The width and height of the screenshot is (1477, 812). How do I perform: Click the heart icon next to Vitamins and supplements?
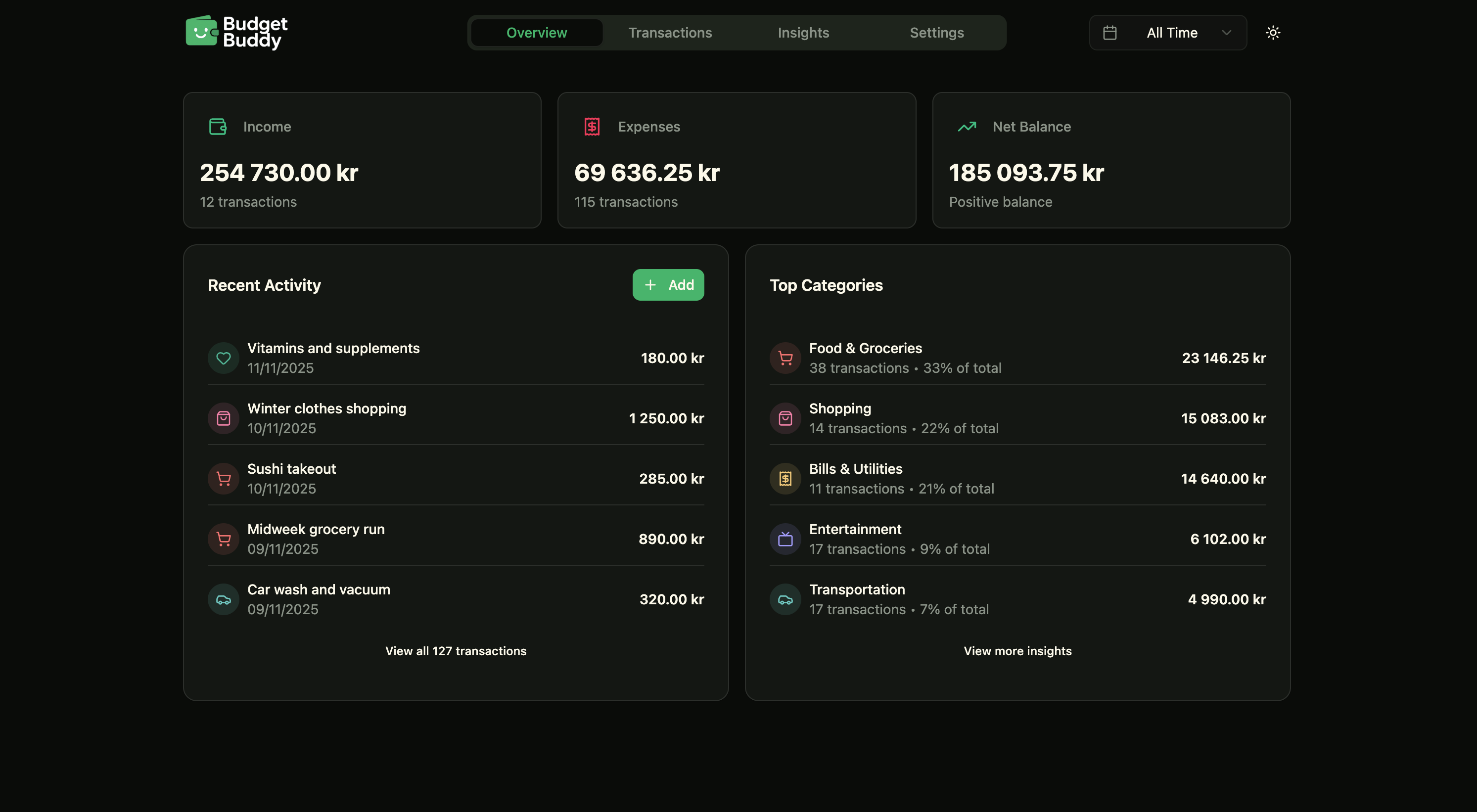click(224, 358)
